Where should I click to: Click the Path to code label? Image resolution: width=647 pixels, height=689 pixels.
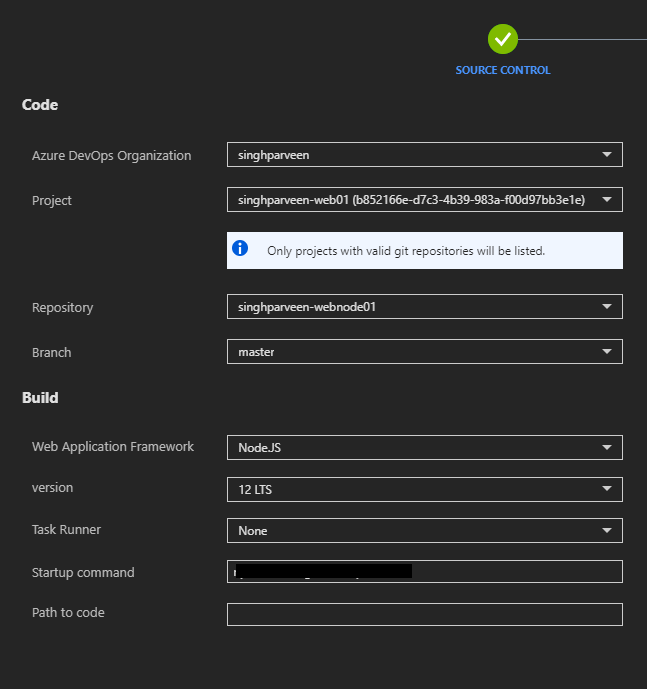(68, 613)
